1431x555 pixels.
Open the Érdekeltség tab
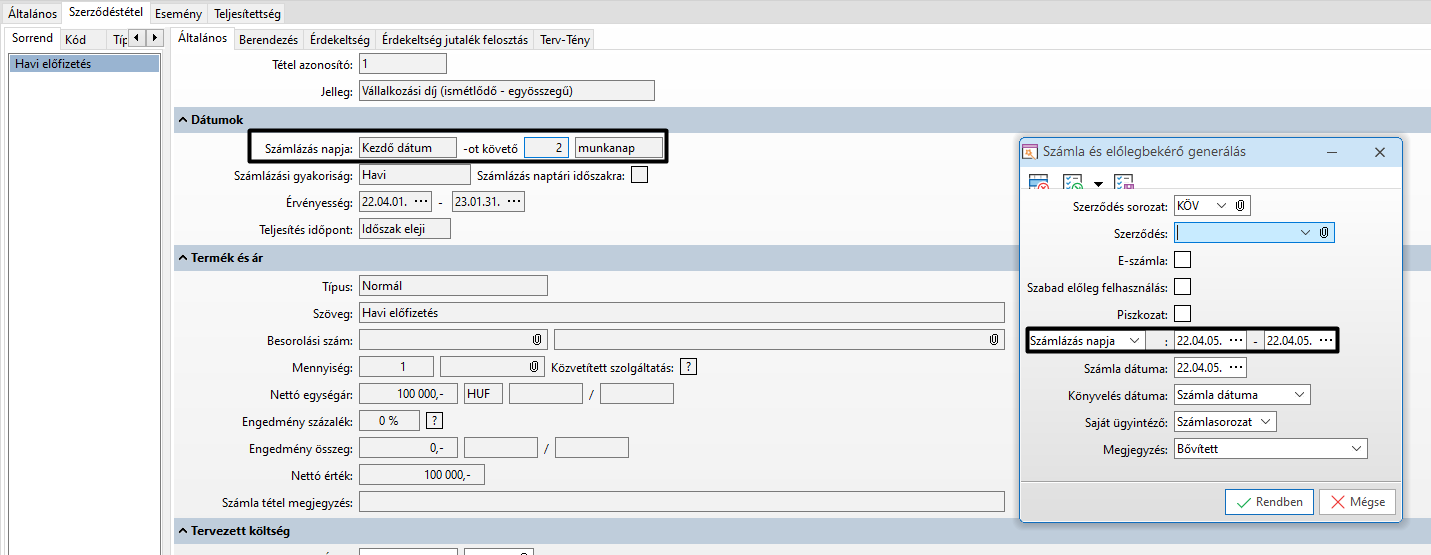[x=340, y=40]
